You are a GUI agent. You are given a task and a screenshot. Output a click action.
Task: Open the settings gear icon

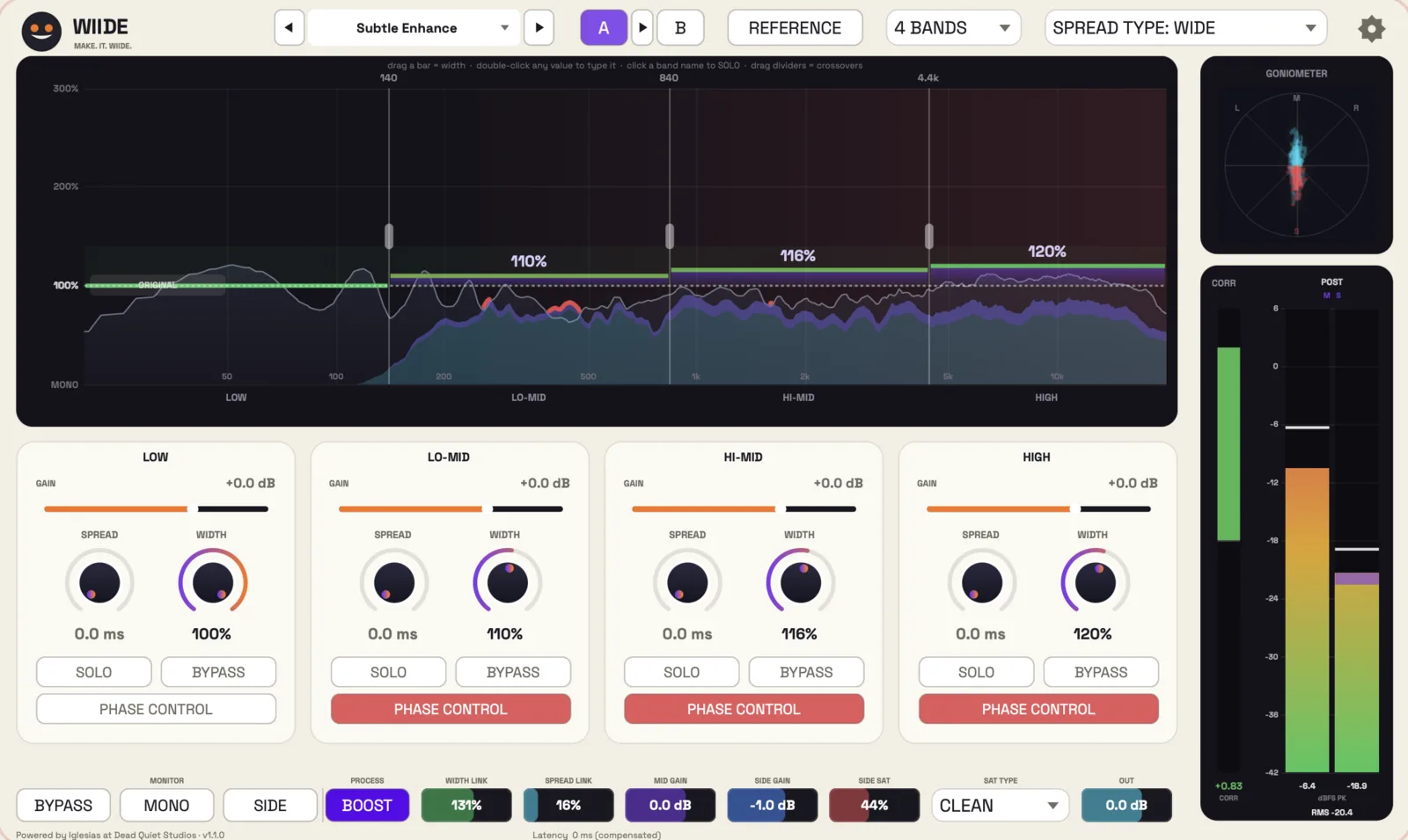coord(1371,28)
